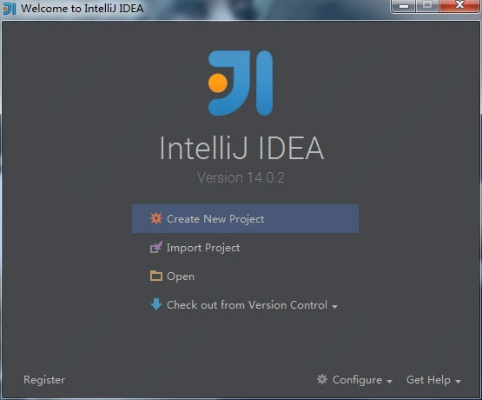The image size is (482, 400).
Task: Open the Configure text menu
Action: coord(357,380)
